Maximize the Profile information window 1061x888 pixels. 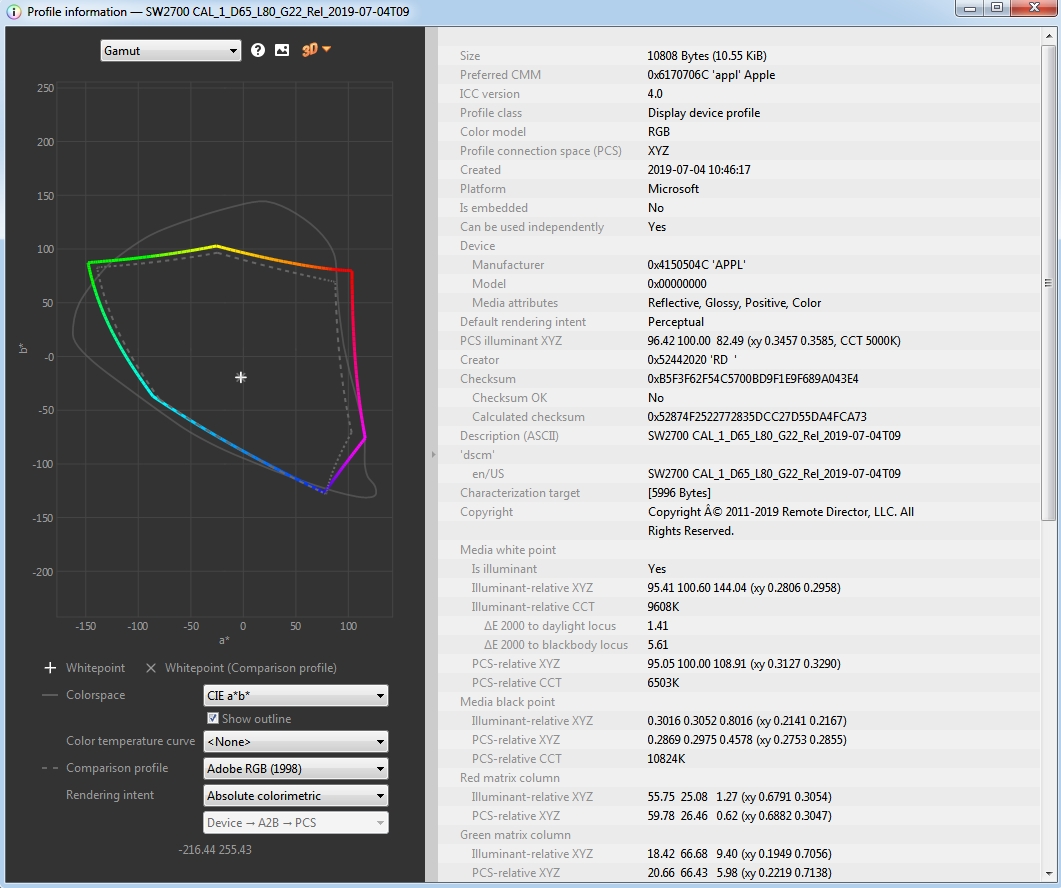[996, 9]
